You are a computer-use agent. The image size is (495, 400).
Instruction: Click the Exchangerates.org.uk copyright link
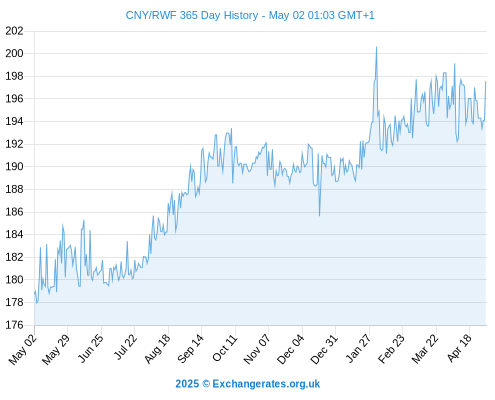tap(247, 384)
